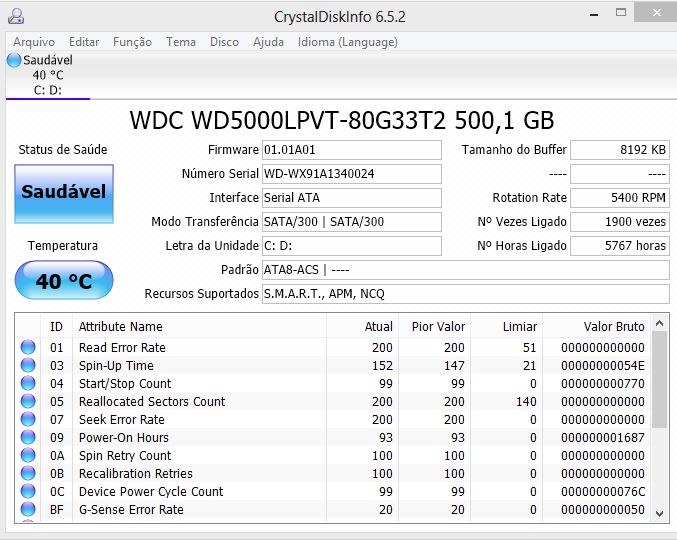Viewport: 677px width, 540px height.
Task: Select the C: D: disk tab
Action: (x=47, y=76)
